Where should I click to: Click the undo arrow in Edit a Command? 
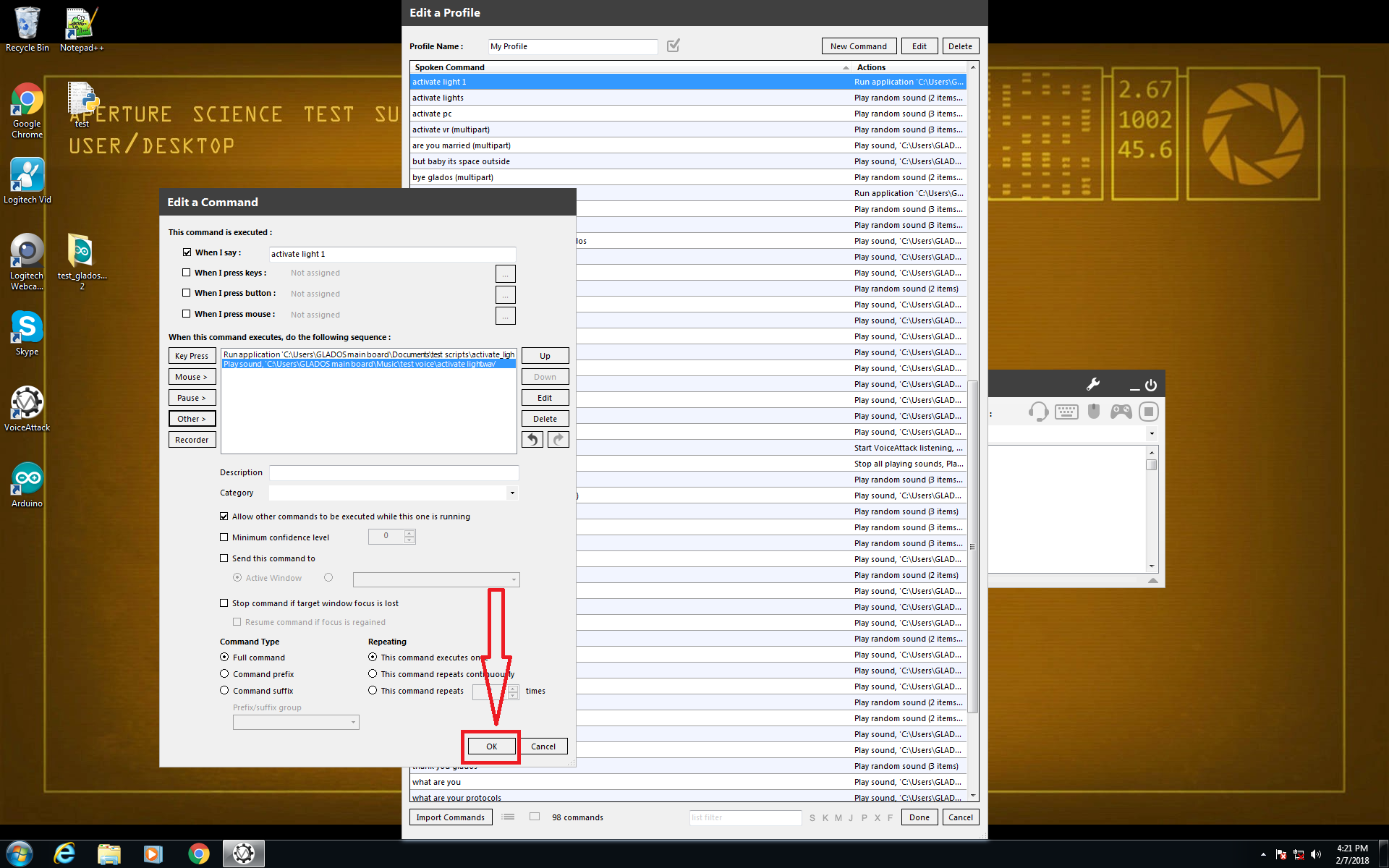(532, 439)
